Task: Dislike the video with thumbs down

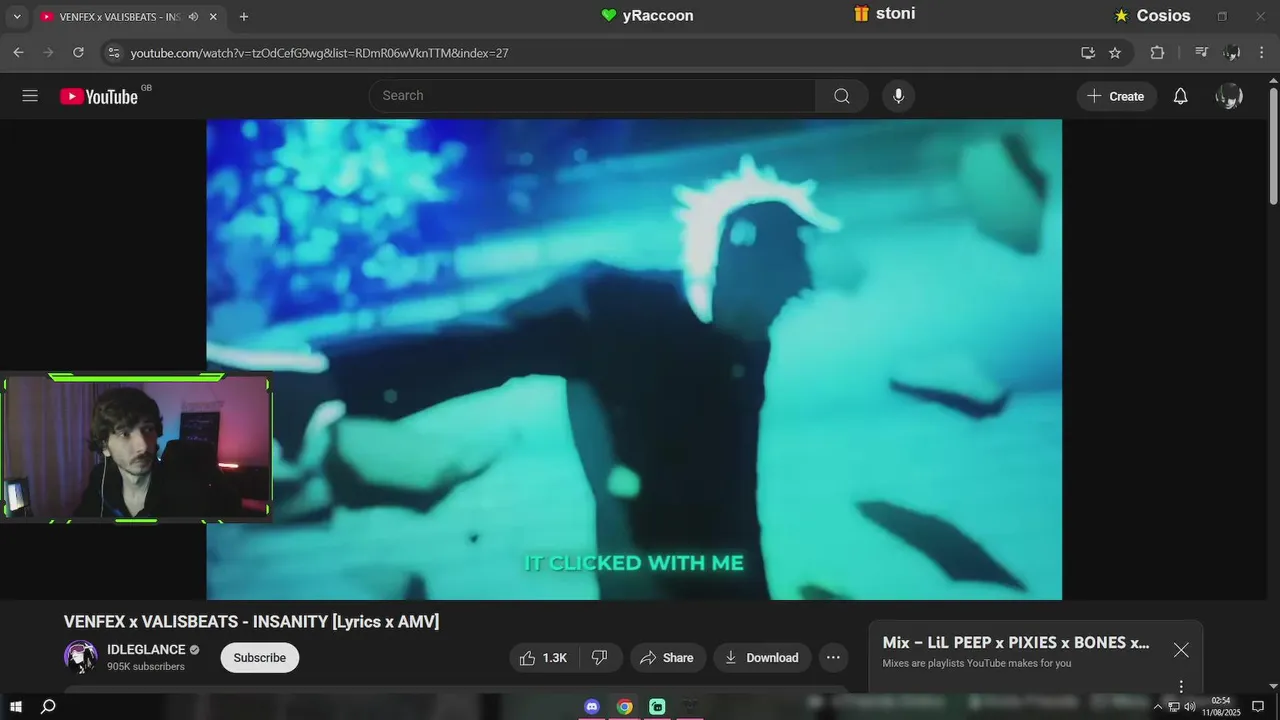Action: click(x=600, y=657)
